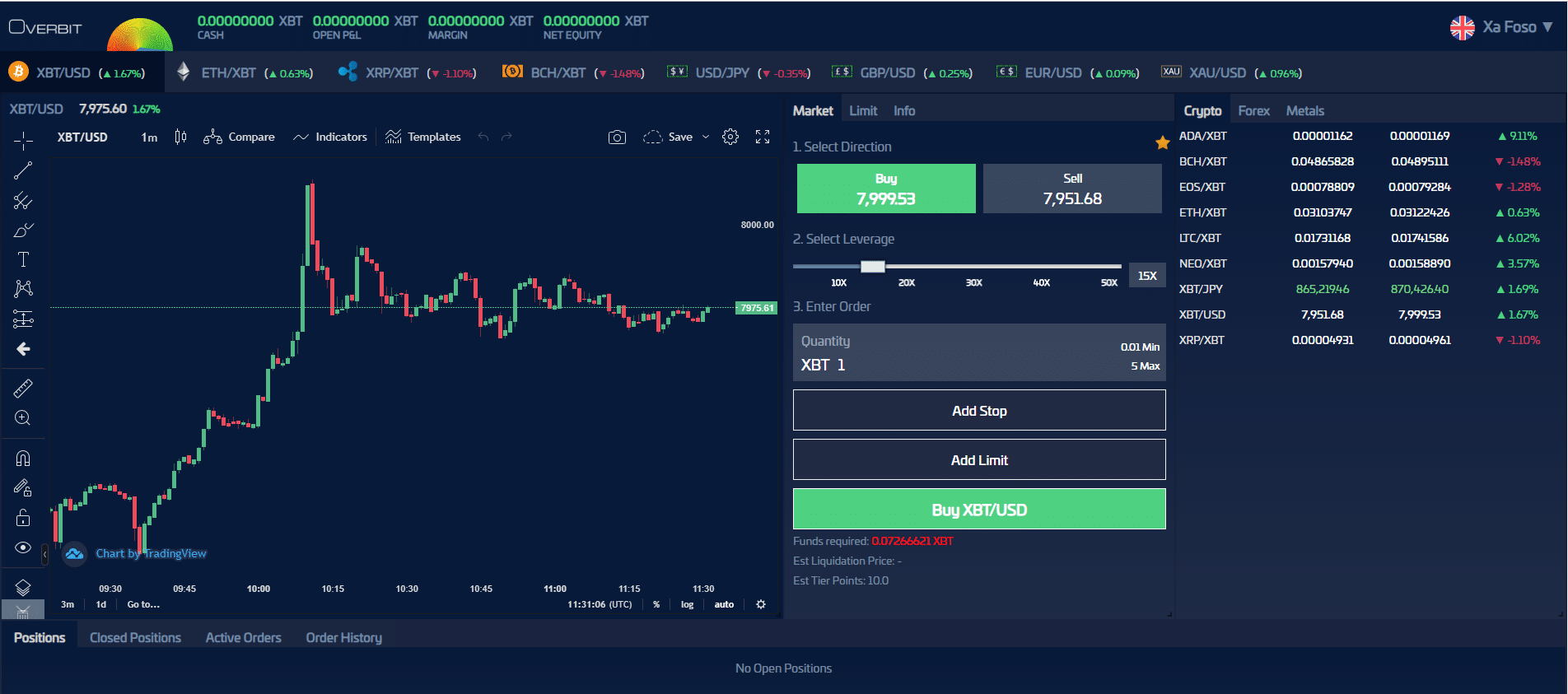Open the candlestick chart style selector
This screenshot has height=694, width=1568.
(181, 137)
